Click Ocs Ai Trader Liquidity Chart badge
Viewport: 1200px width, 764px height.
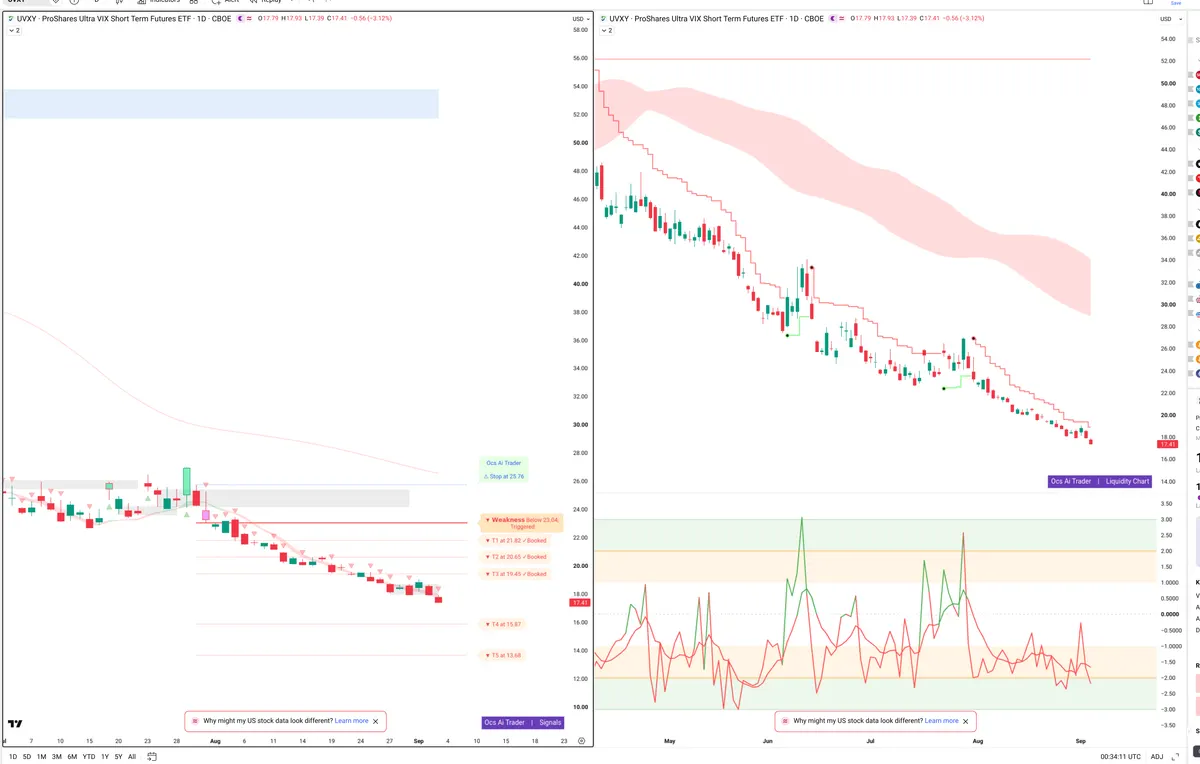click(1100, 481)
